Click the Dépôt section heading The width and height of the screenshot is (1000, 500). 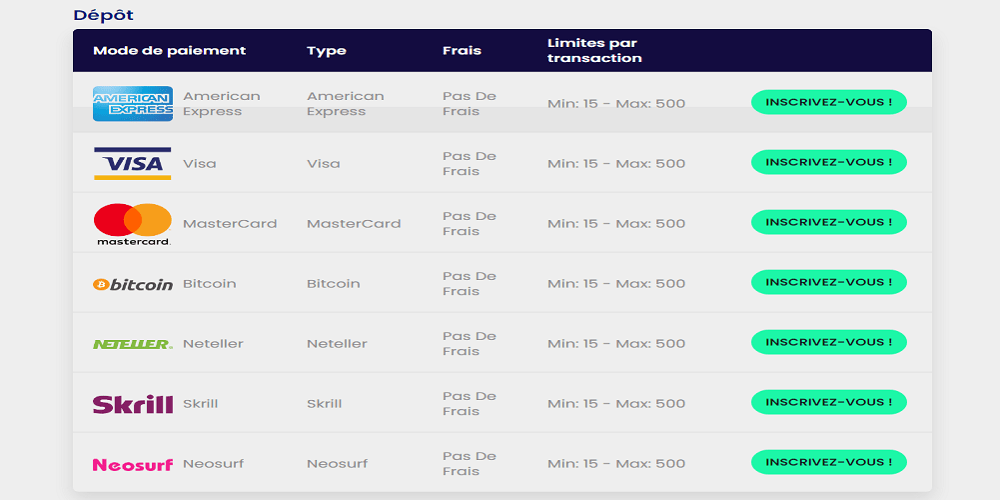103,15
